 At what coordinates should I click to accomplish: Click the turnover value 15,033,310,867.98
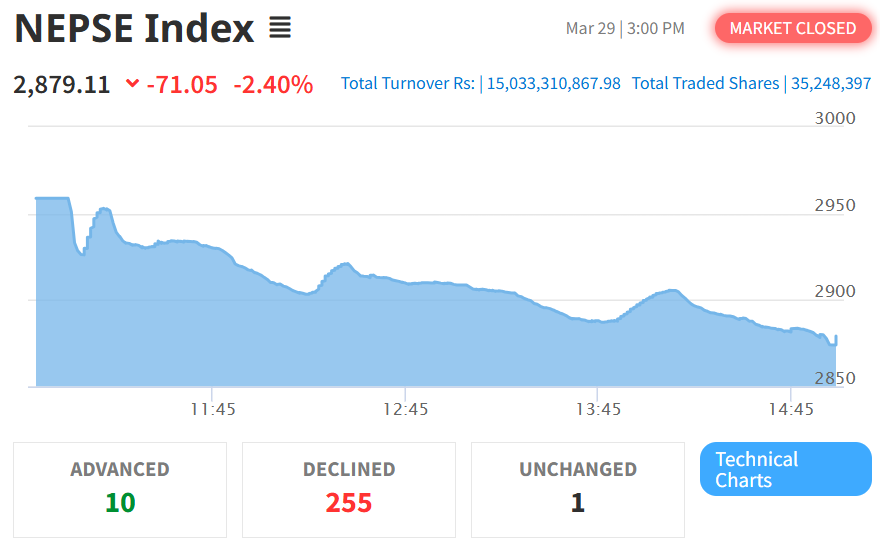click(x=553, y=84)
